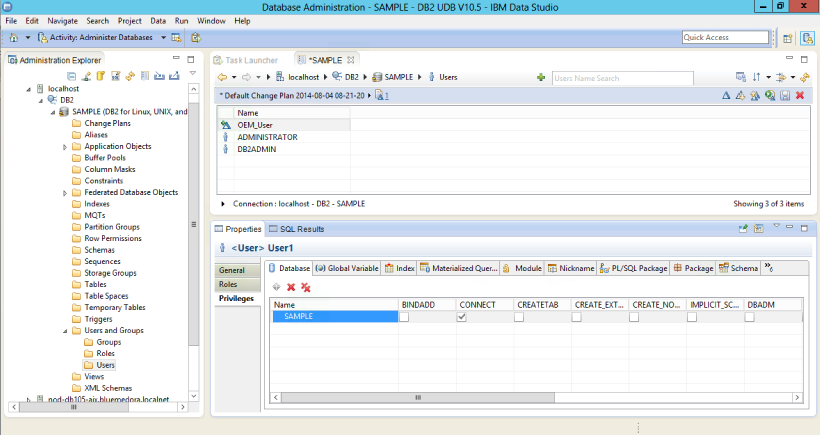Select Roles properties section
The image size is (820, 435).
(237, 284)
